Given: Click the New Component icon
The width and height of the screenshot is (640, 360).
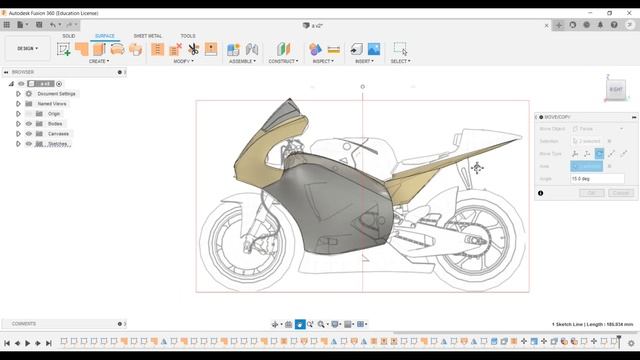Looking at the screenshot, I should 233,49.
